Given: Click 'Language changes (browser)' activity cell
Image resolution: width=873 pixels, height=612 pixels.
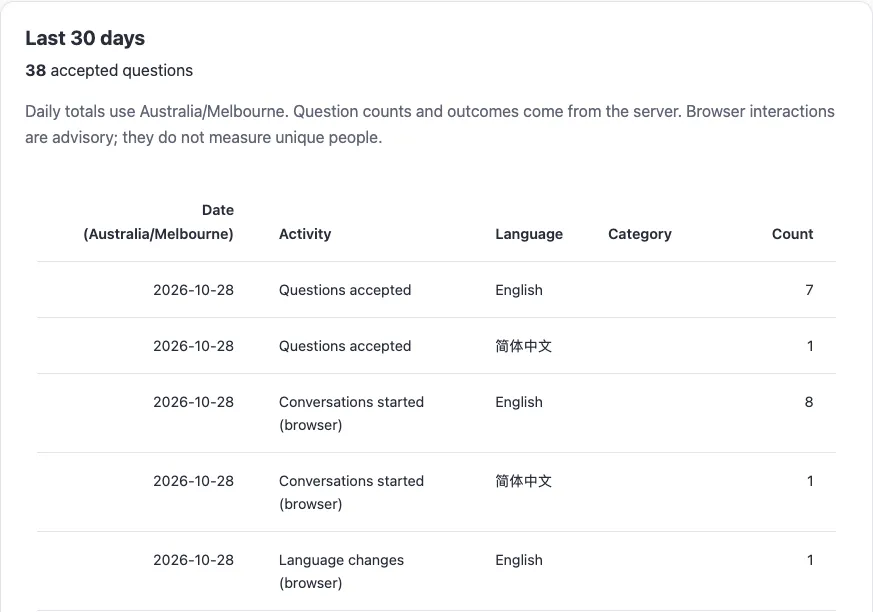Looking at the screenshot, I should pos(341,571).
